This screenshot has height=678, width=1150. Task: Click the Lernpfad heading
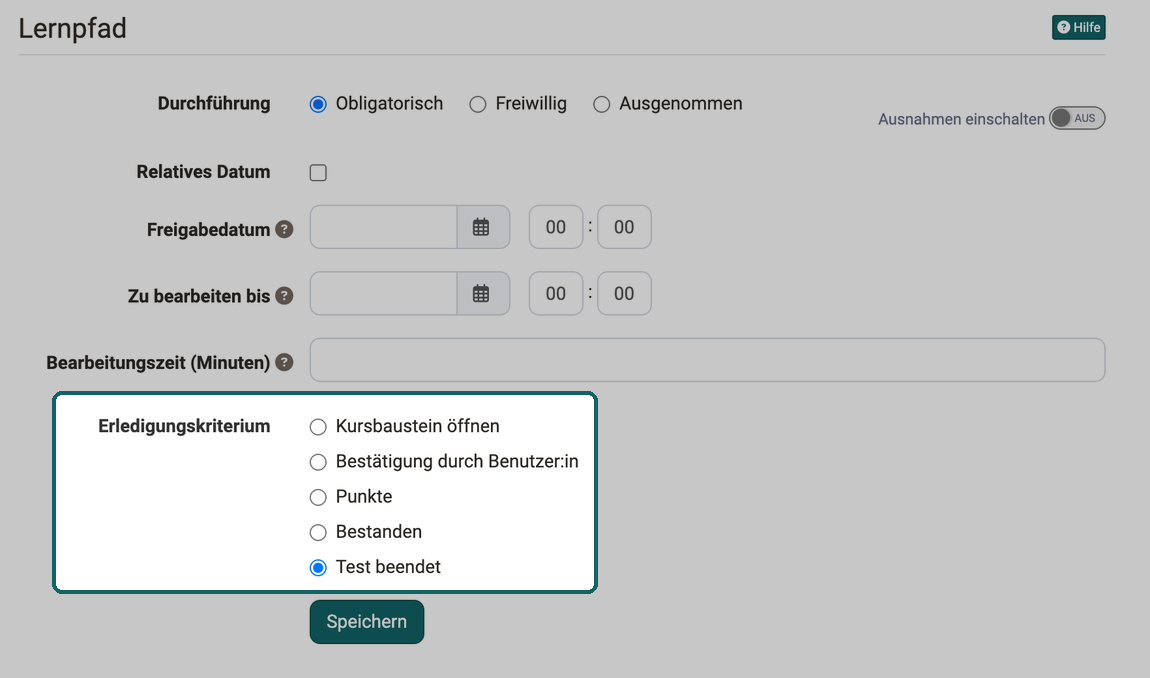[73, 29]
